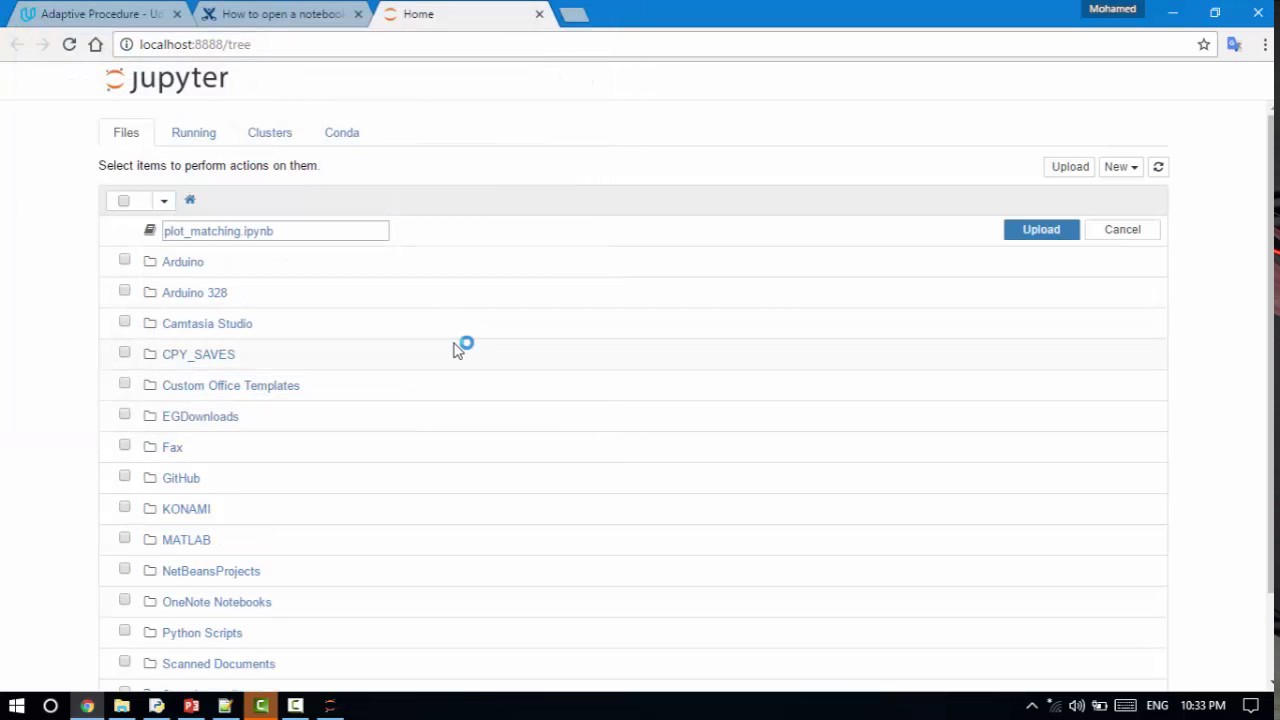Open the Python Scripts folder
This screenshot has height=720, width=1280.
pos(202,633)
